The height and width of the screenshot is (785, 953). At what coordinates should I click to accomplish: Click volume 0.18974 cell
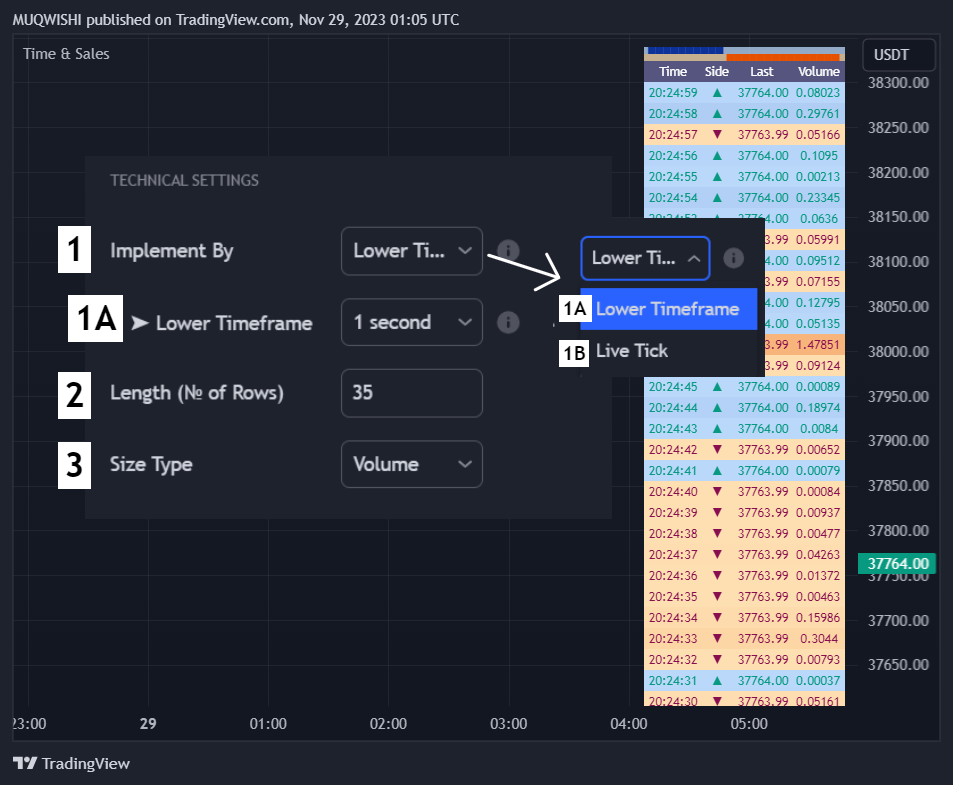coord(818,408)
